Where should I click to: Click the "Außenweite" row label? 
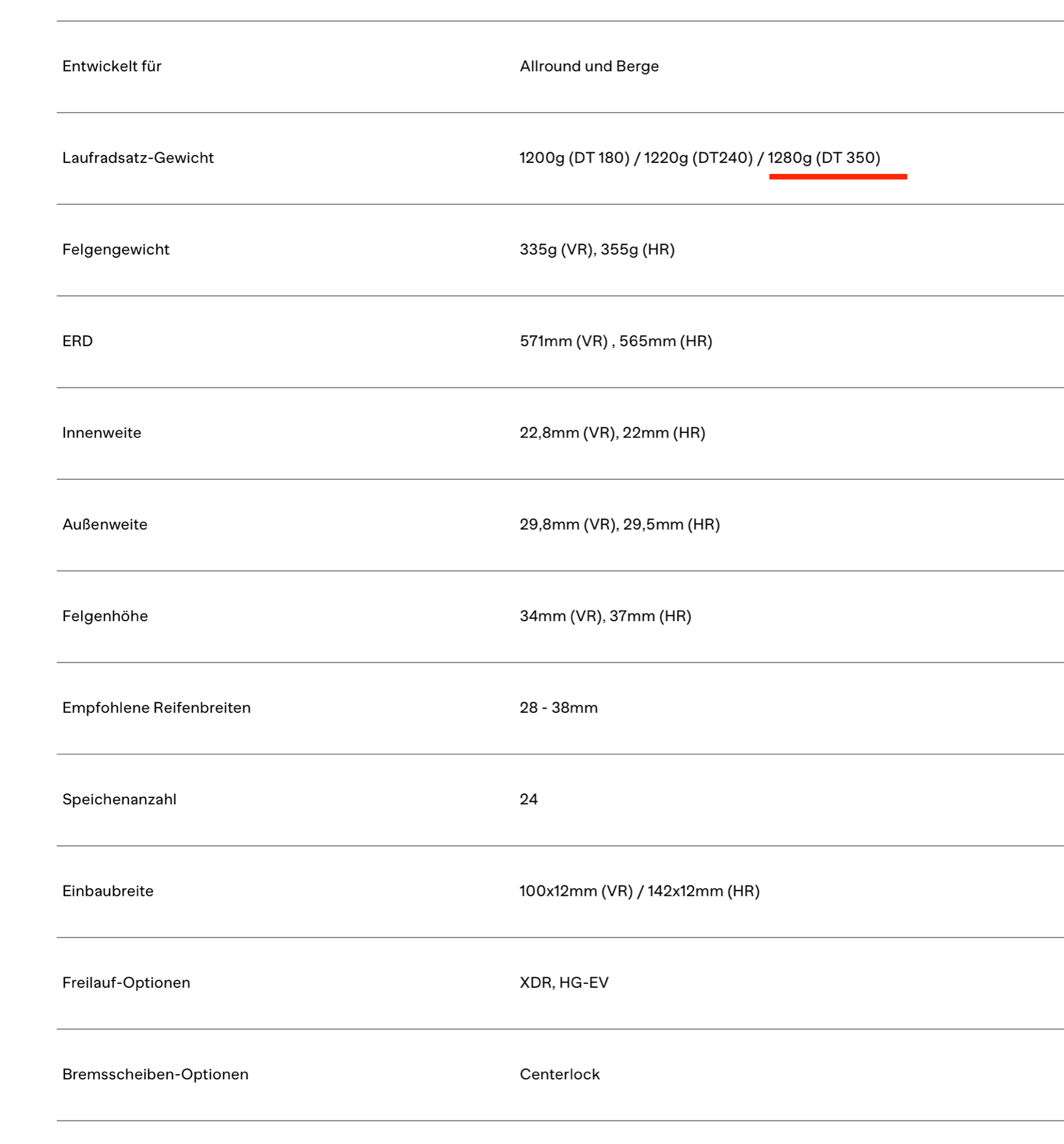pos(105,524)
